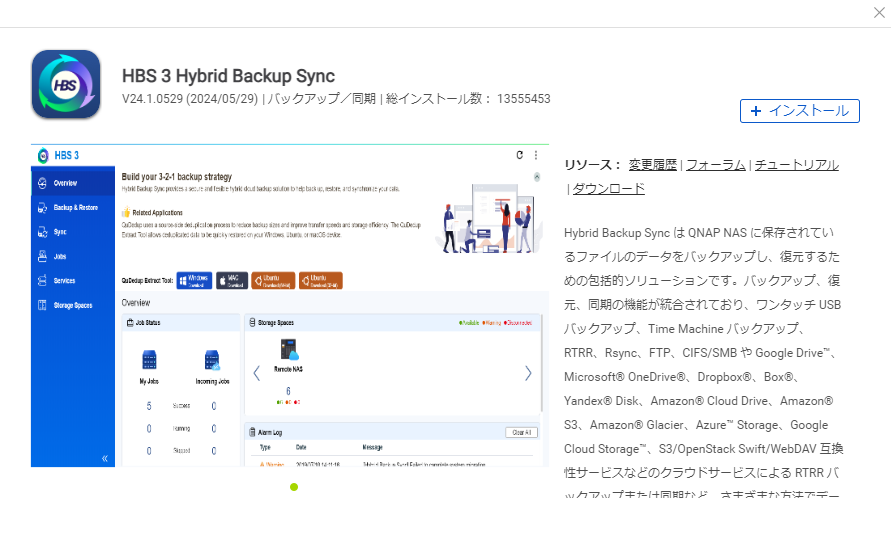Click the version text V24.1.0529 (2024/05/29)

point(190,99)
